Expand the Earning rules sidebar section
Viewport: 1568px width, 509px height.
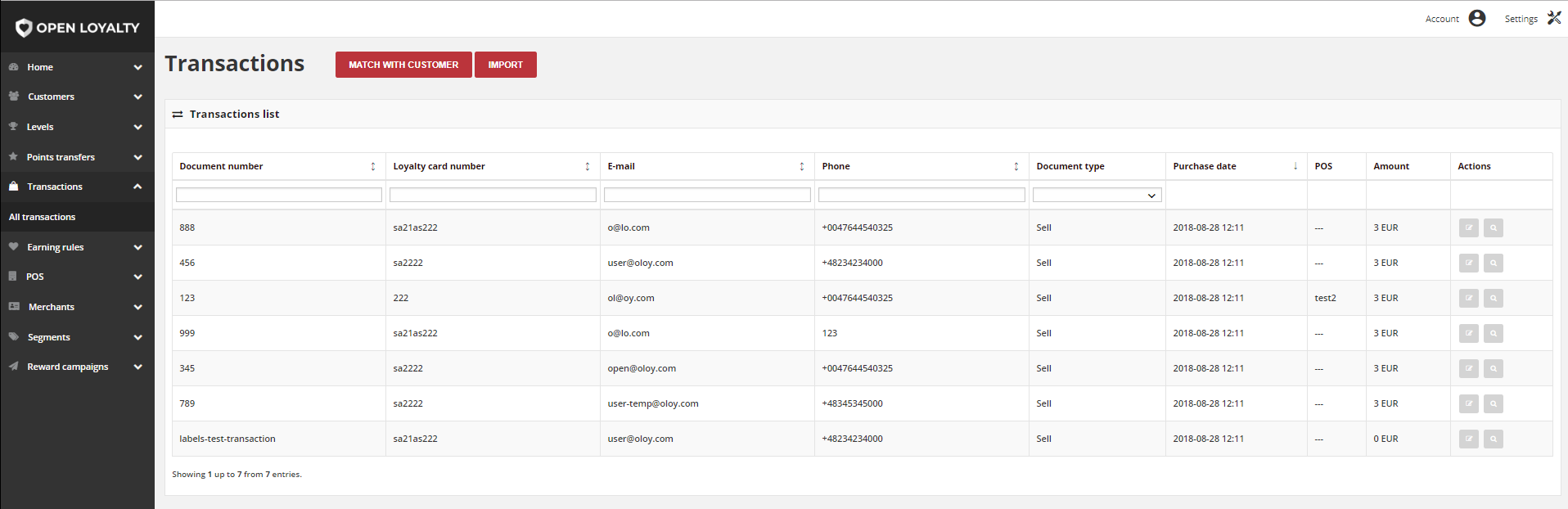click(x=77, y=247)
